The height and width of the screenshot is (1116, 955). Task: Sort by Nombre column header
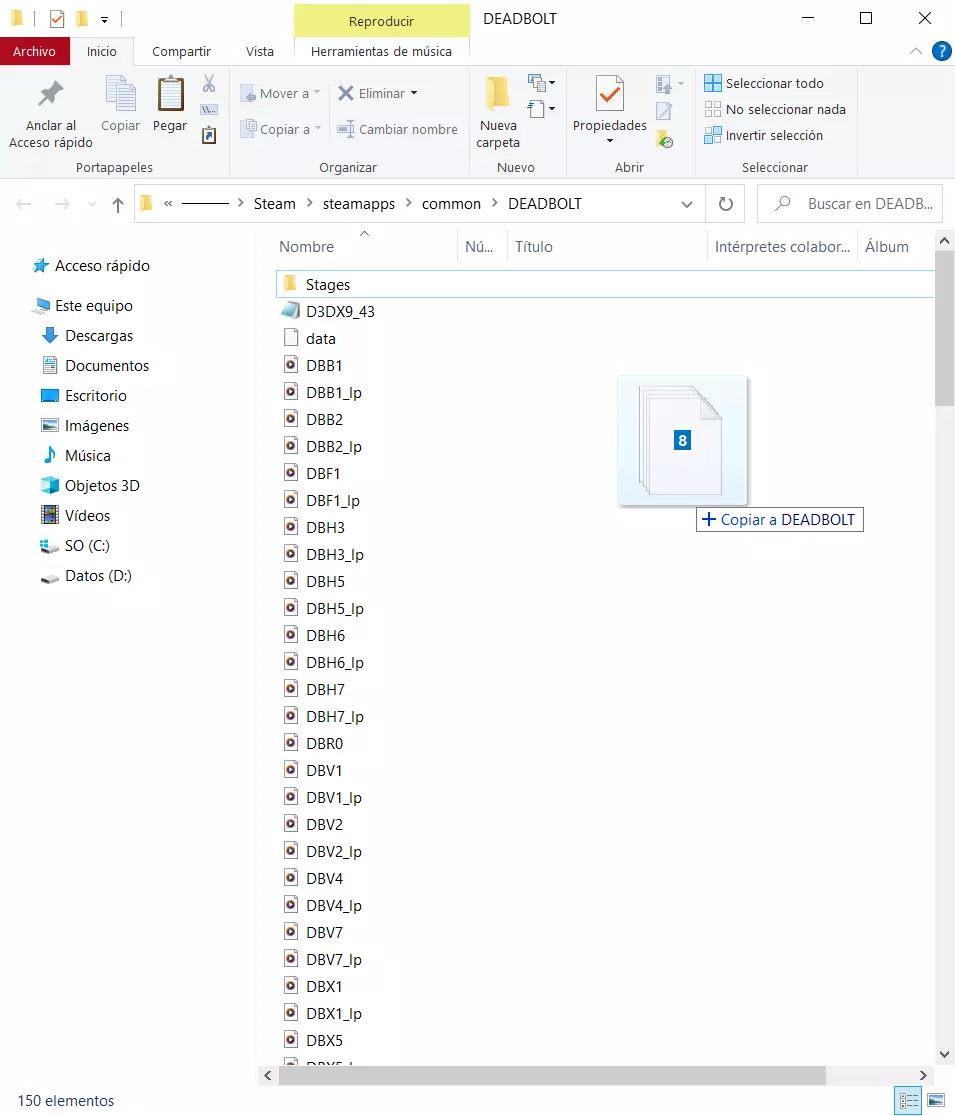[366, 247]
